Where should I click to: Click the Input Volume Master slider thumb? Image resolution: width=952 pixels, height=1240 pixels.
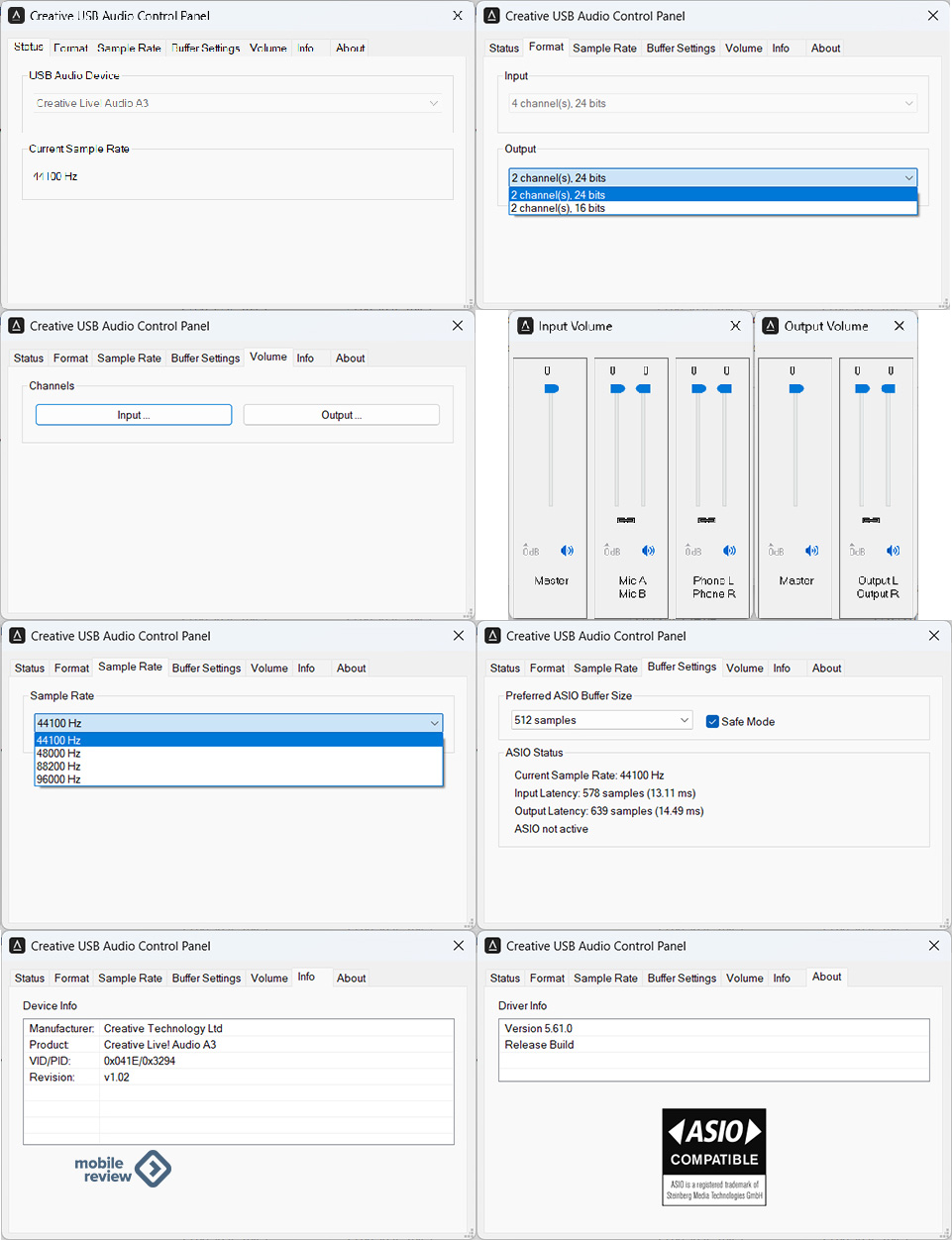coord(552,388)
